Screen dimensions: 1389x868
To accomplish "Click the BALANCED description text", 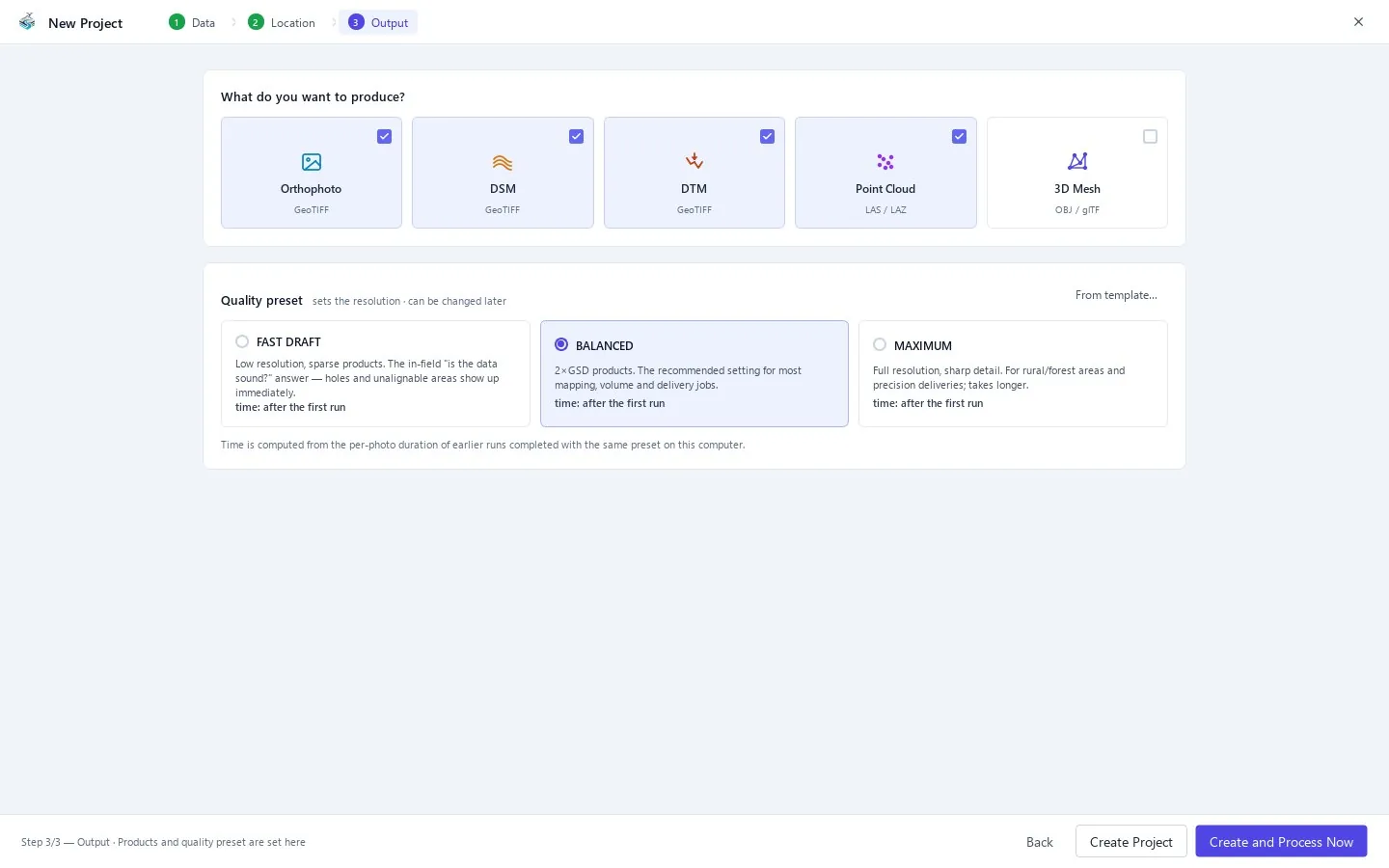I will tap(678, 377).
